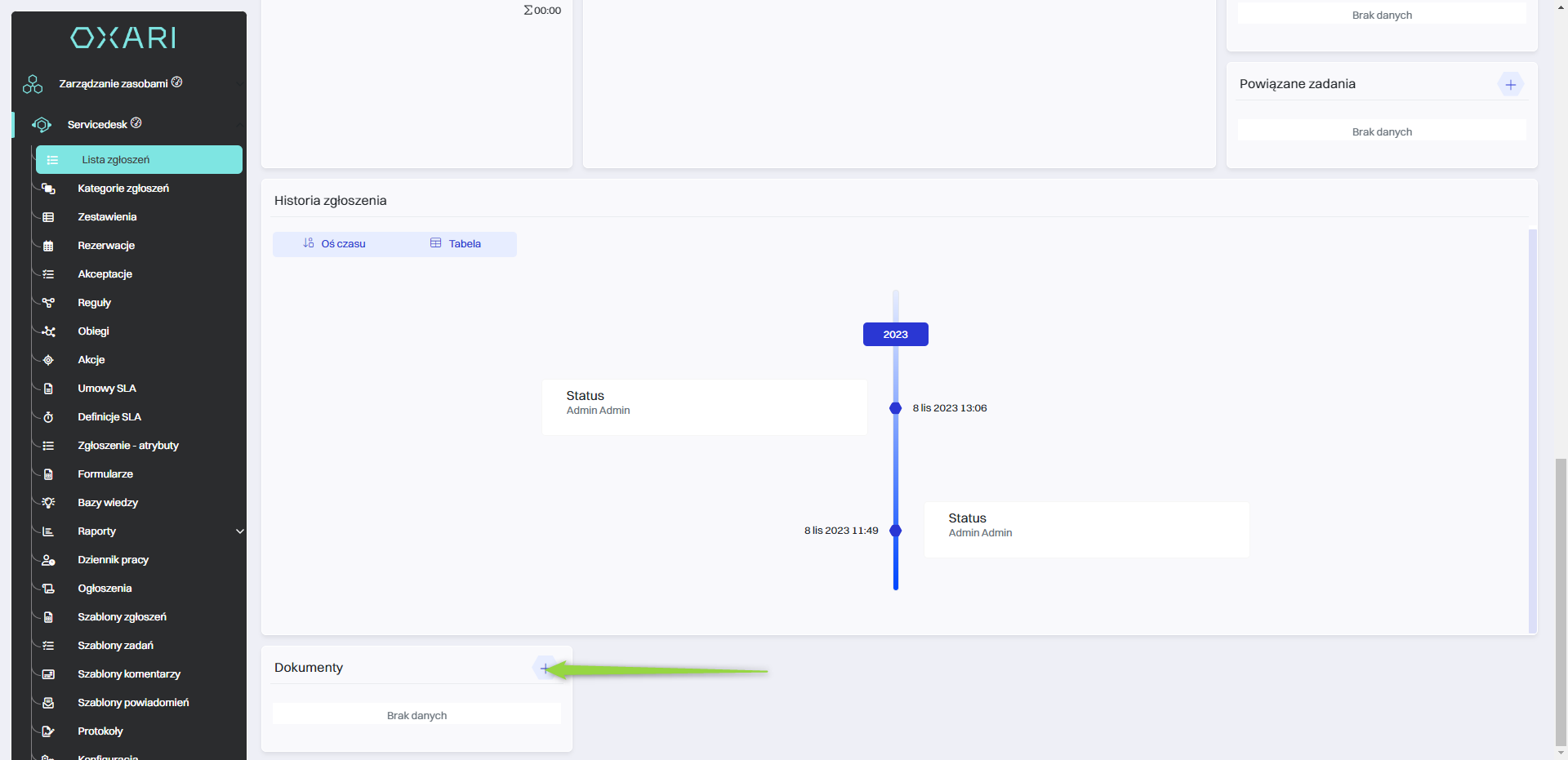Image resolution: width=1568 pixels, height=760 pixels.
Task: Open the Akceptacje page
Action: pos(105,274)
